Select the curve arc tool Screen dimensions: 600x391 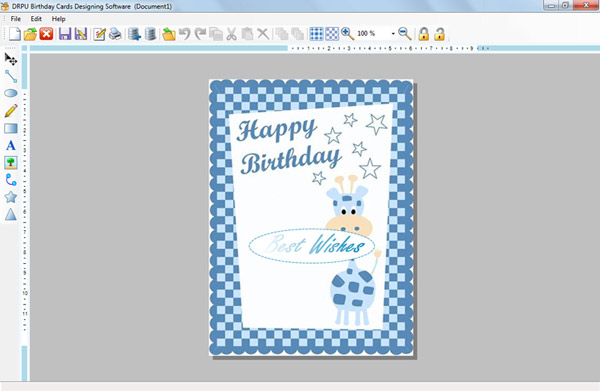tap(11, 180)
